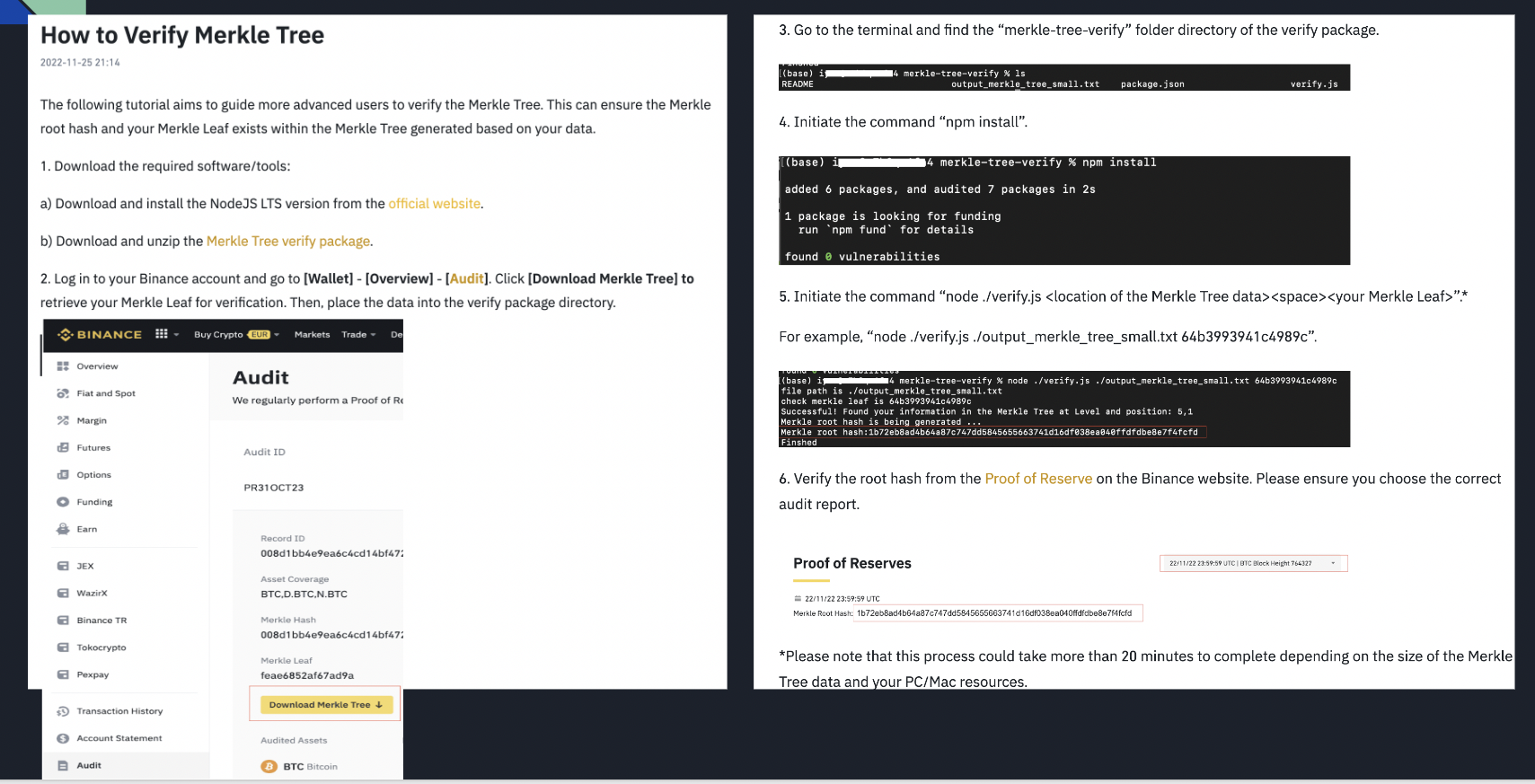Select the Merkle Root Hash value under Proof of Reserves
1535x784 pixels.
click(994, 613)
